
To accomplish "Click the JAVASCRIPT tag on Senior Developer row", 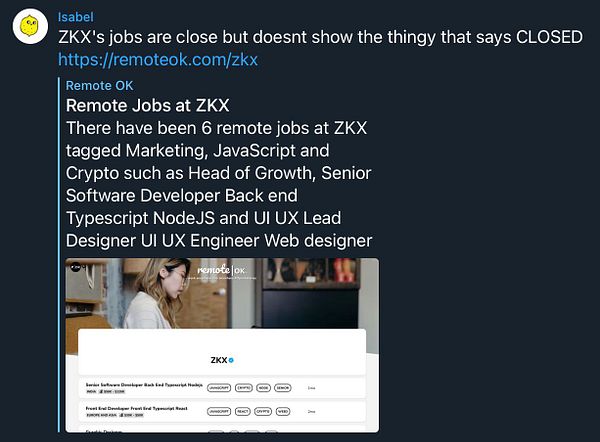I will click(219, 388).
